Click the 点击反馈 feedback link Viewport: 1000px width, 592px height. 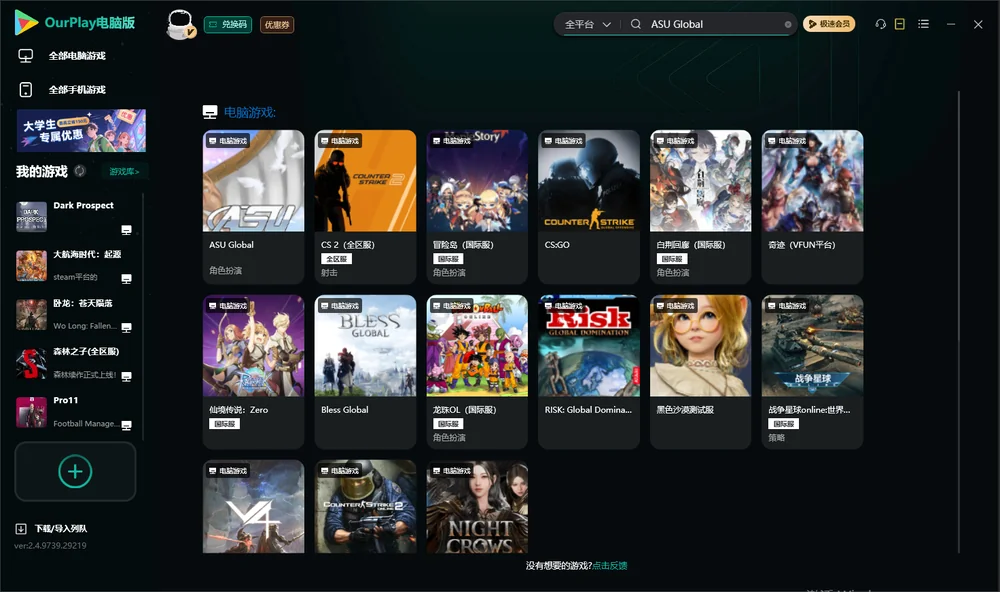(610, 566)
